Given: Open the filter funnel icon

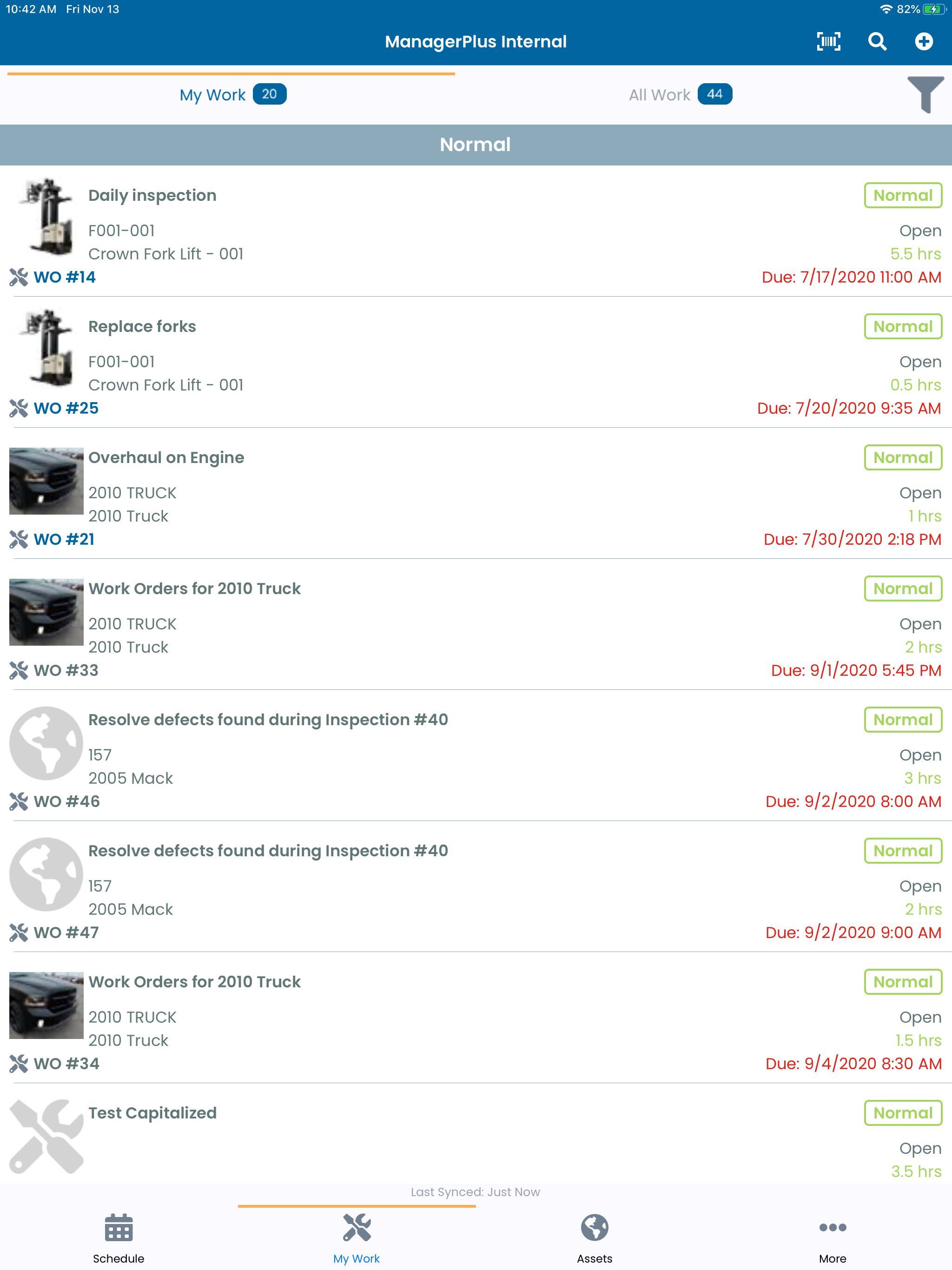Looking at the screenshot, I should [x=925, y=95].
